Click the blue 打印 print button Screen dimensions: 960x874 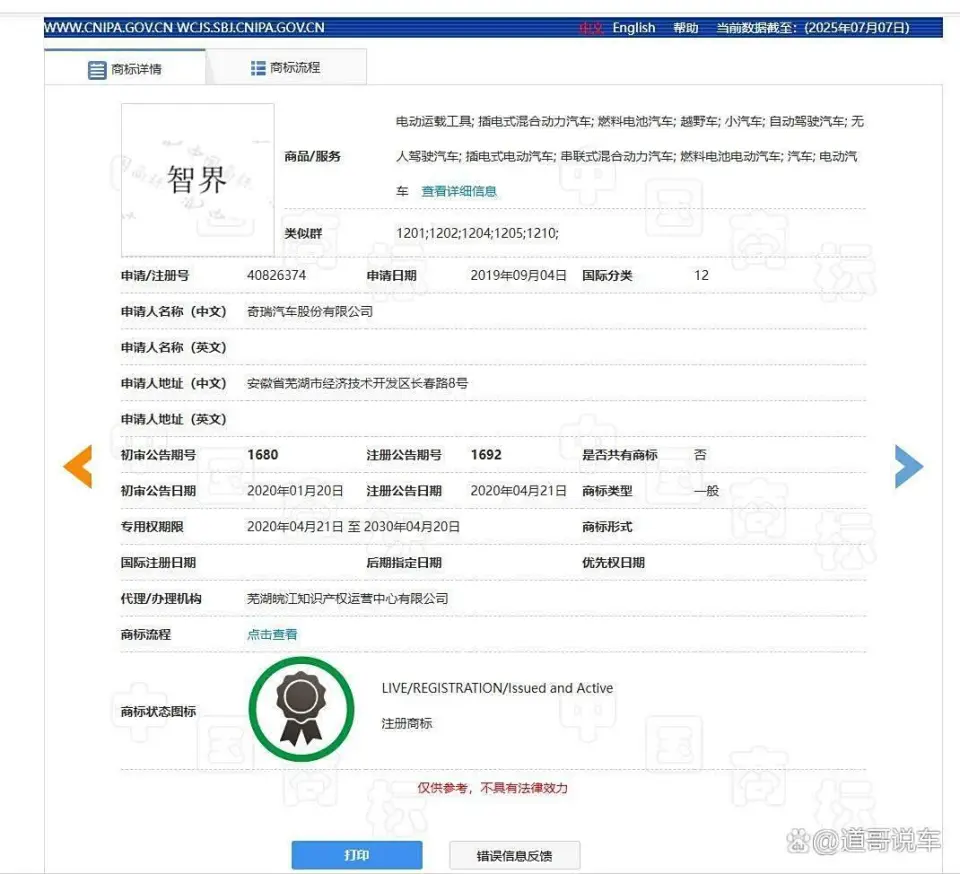(x=357, y=855)
